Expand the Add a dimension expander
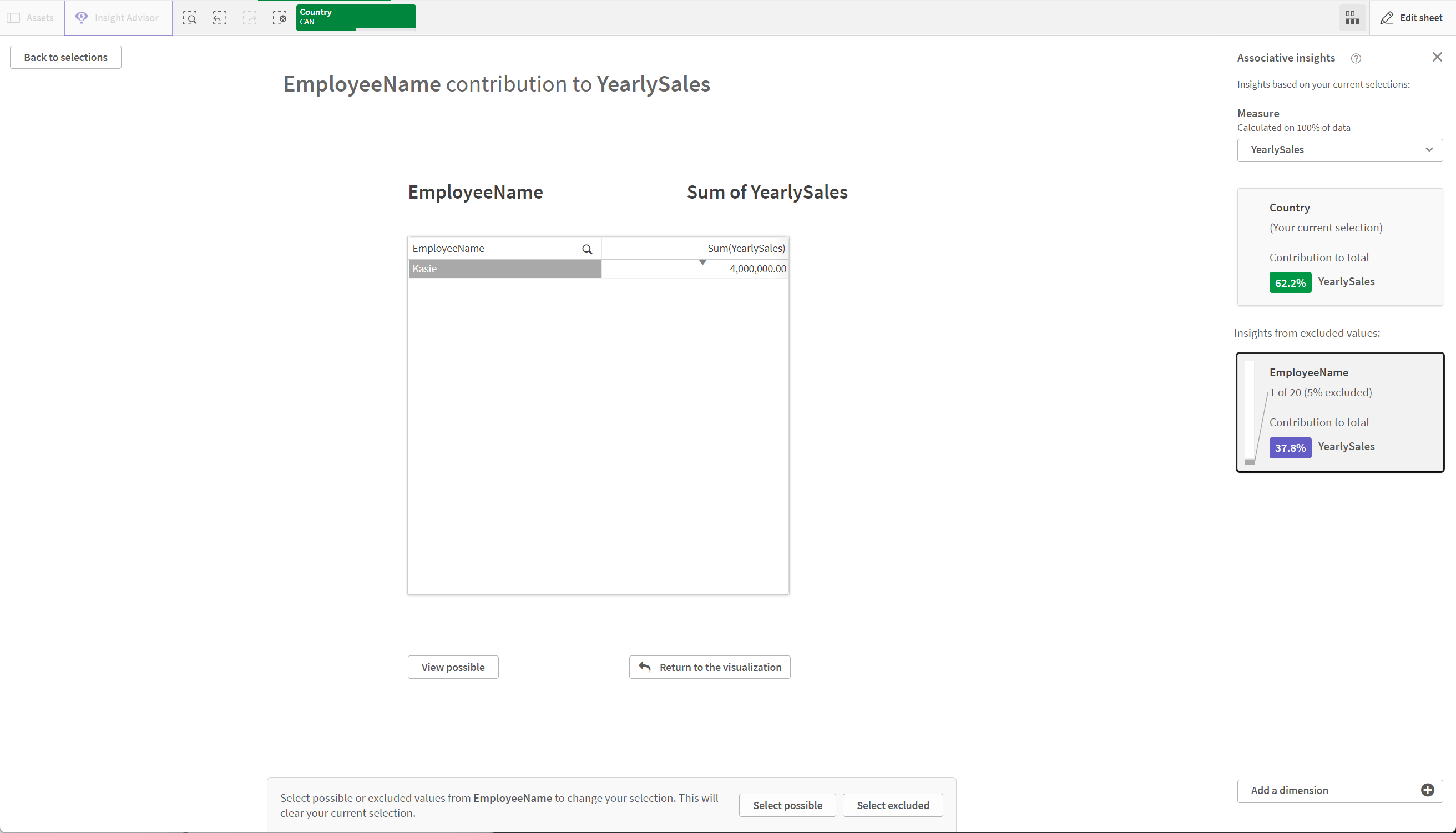The width and height of the screenshot is (1456, 833). click(1428, 790)
